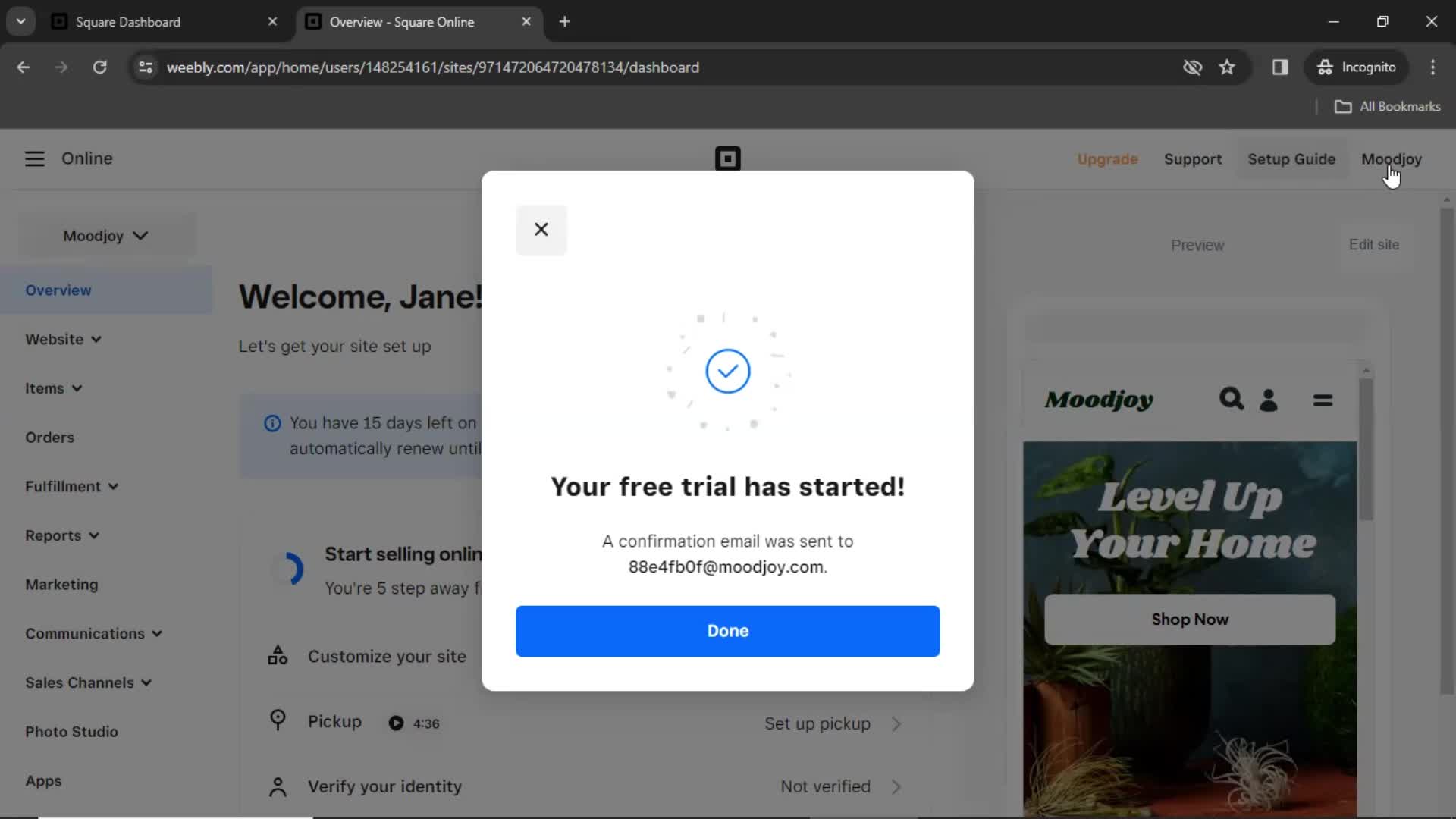The height and width of the screenshot is (819, 1456).
Task: Toggle the Incognito mode indicator
Action: point(1357,67)
